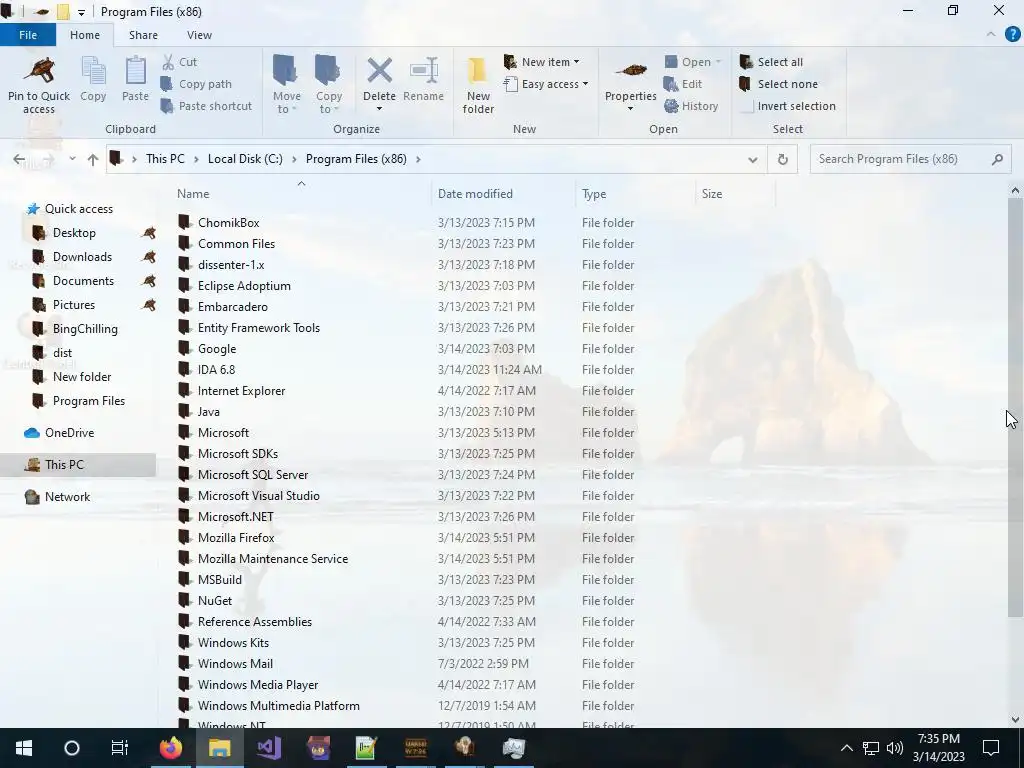Select Network in navigation pane

tap(67, 496)
